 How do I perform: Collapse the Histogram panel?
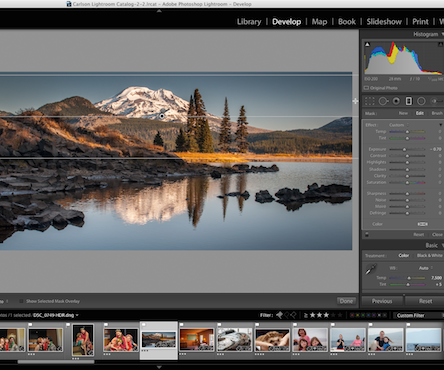point(442,34)
